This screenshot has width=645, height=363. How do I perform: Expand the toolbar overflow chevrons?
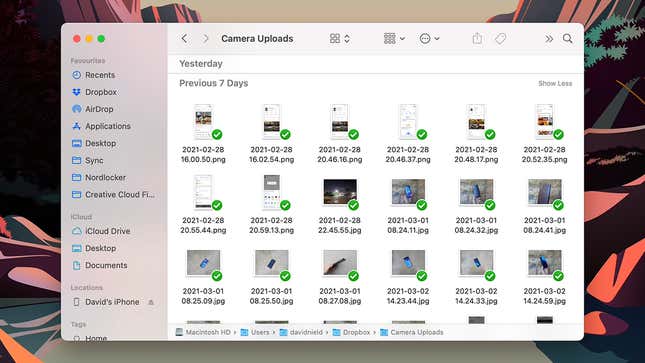coord(549,39)
